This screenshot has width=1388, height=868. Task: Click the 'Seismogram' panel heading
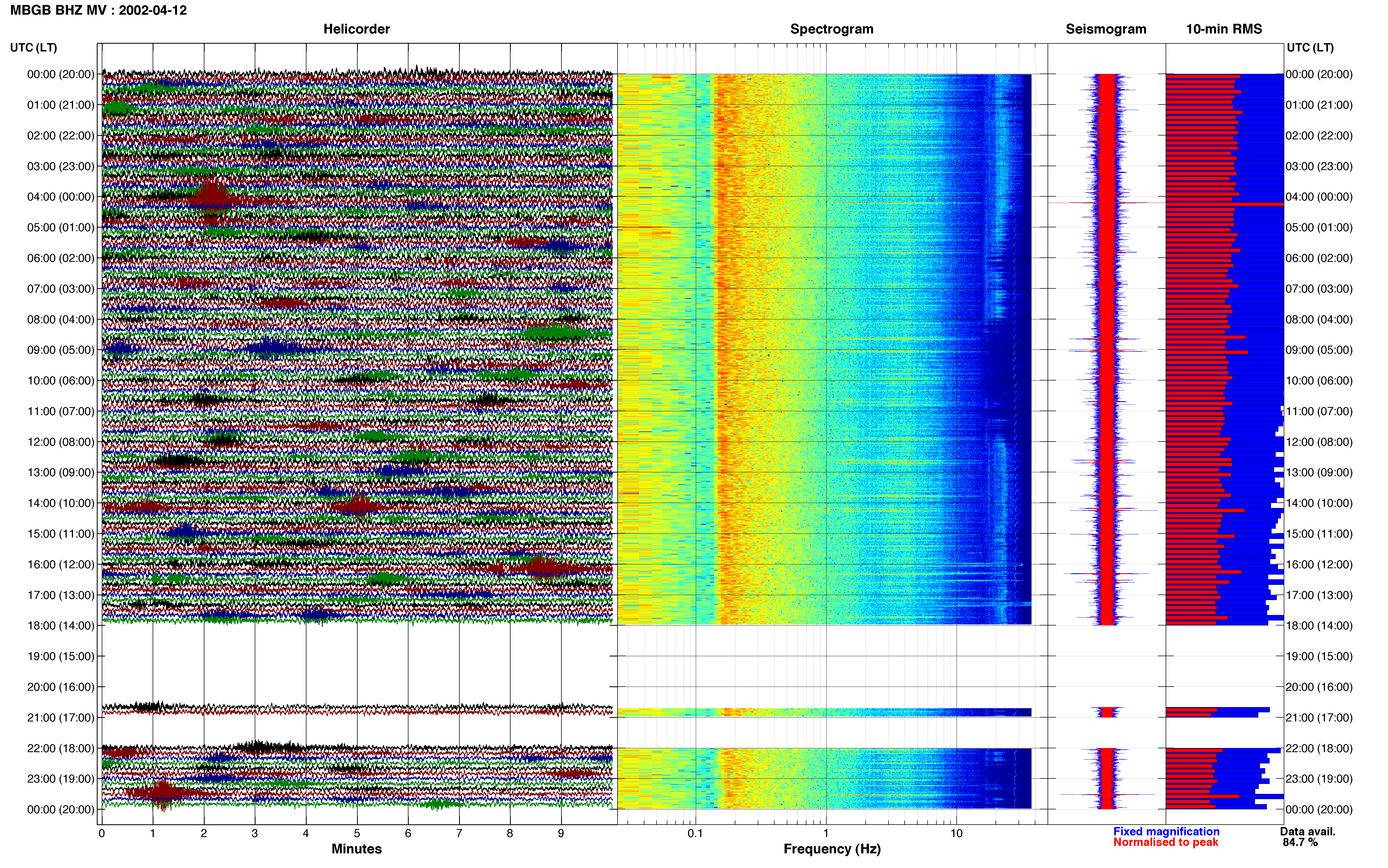click(1106, 29)
